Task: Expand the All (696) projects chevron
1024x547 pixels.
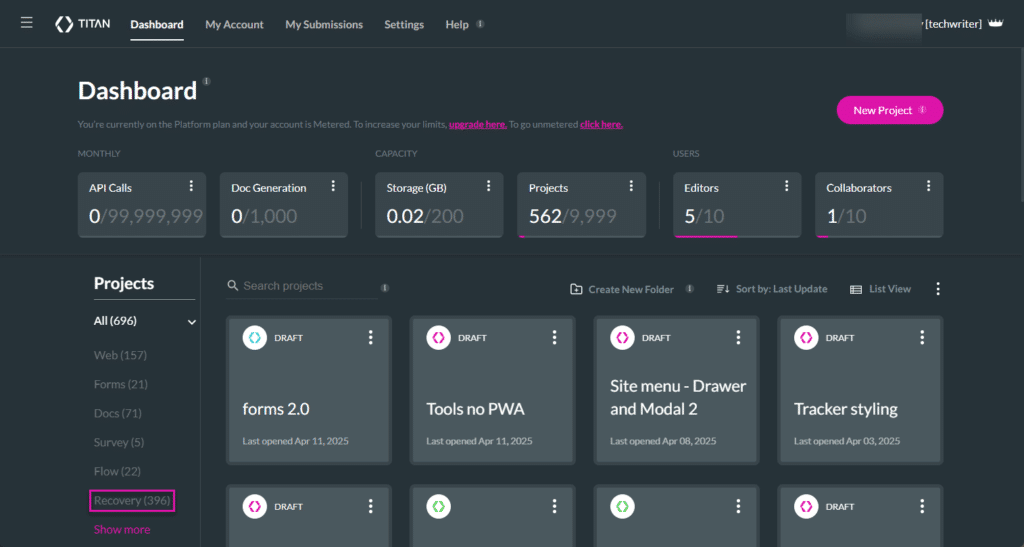Action: point(191,322)
